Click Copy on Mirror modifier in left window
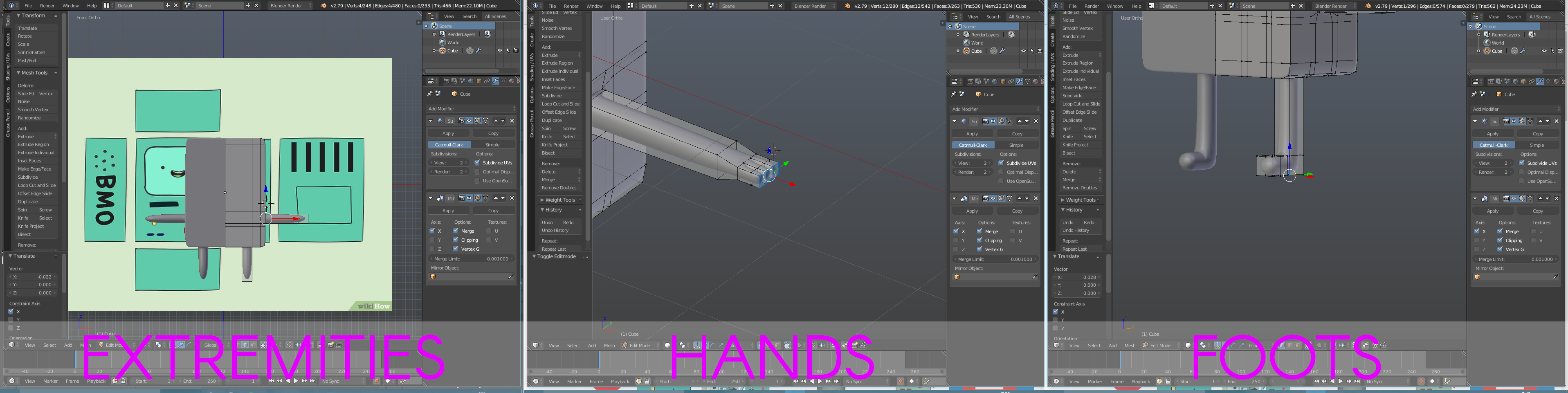1568x393 pixels. pyautogui.click(x=494, y=211)
